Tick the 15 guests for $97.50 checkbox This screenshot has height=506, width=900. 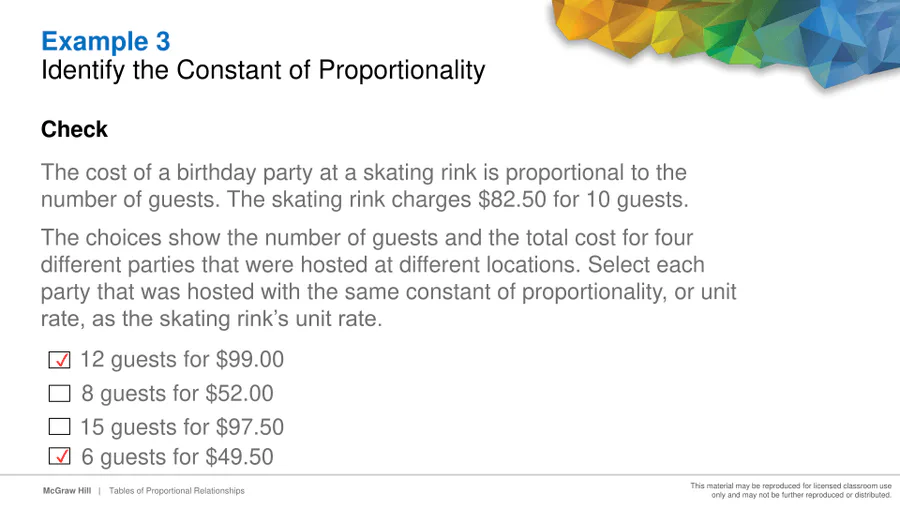(x=60, y=427)
